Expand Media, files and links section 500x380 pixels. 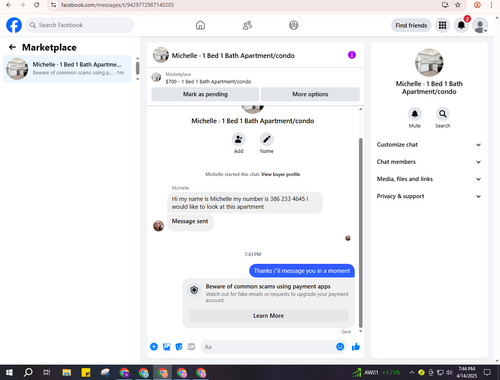click(x=429, y=179)
